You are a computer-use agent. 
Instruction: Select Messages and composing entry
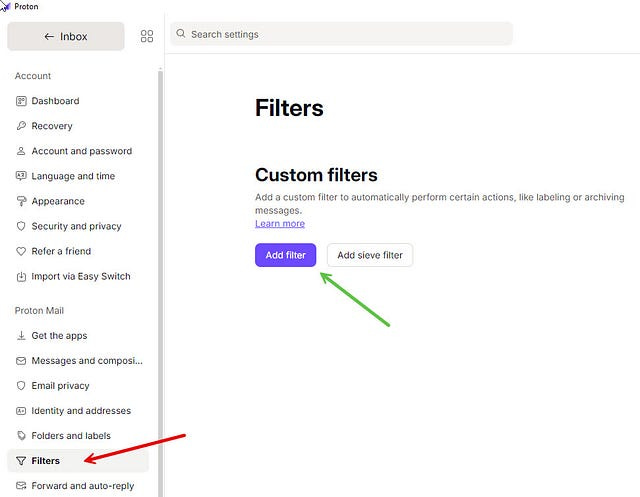click(78, 361)
